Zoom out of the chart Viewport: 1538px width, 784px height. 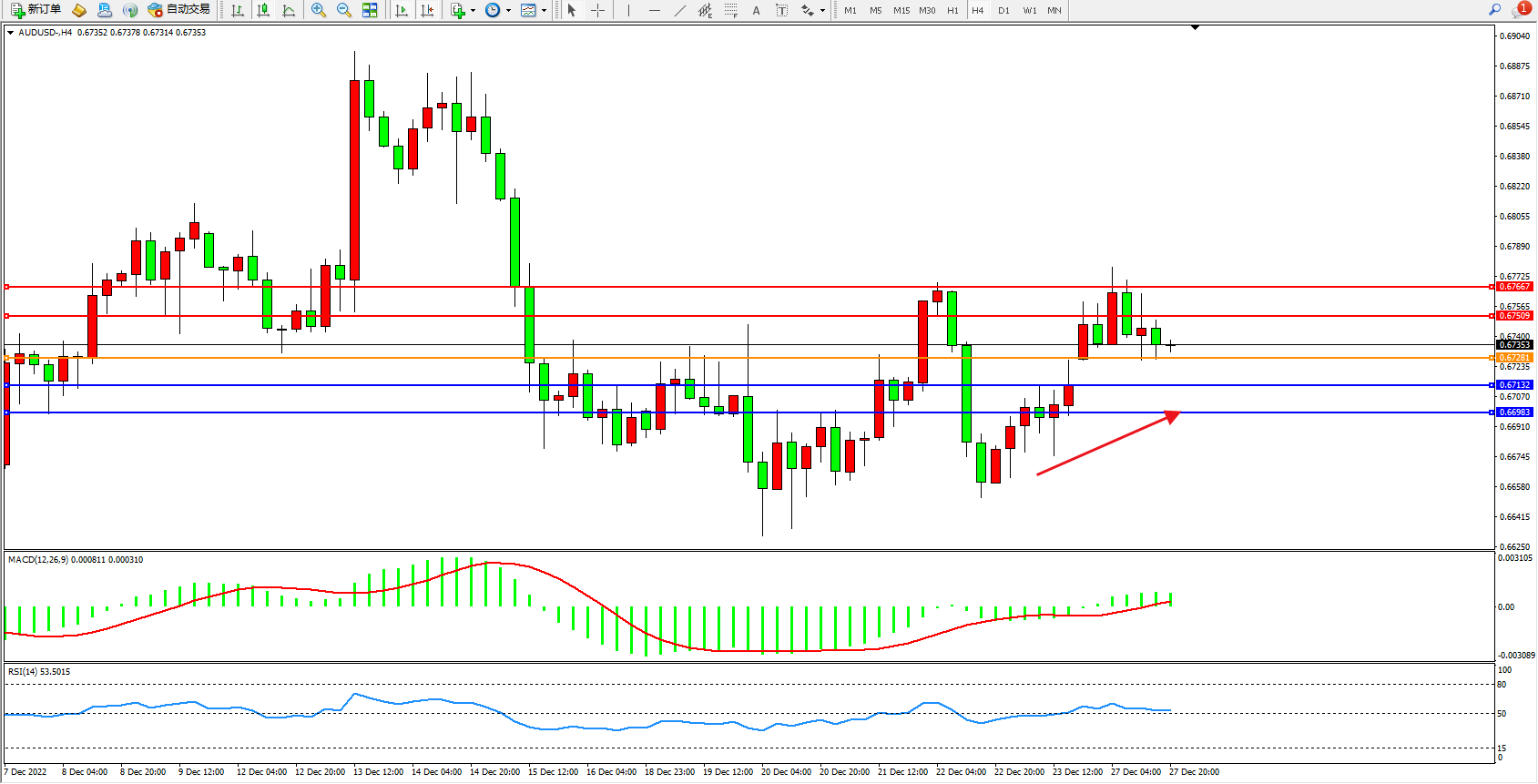[344, 10]
